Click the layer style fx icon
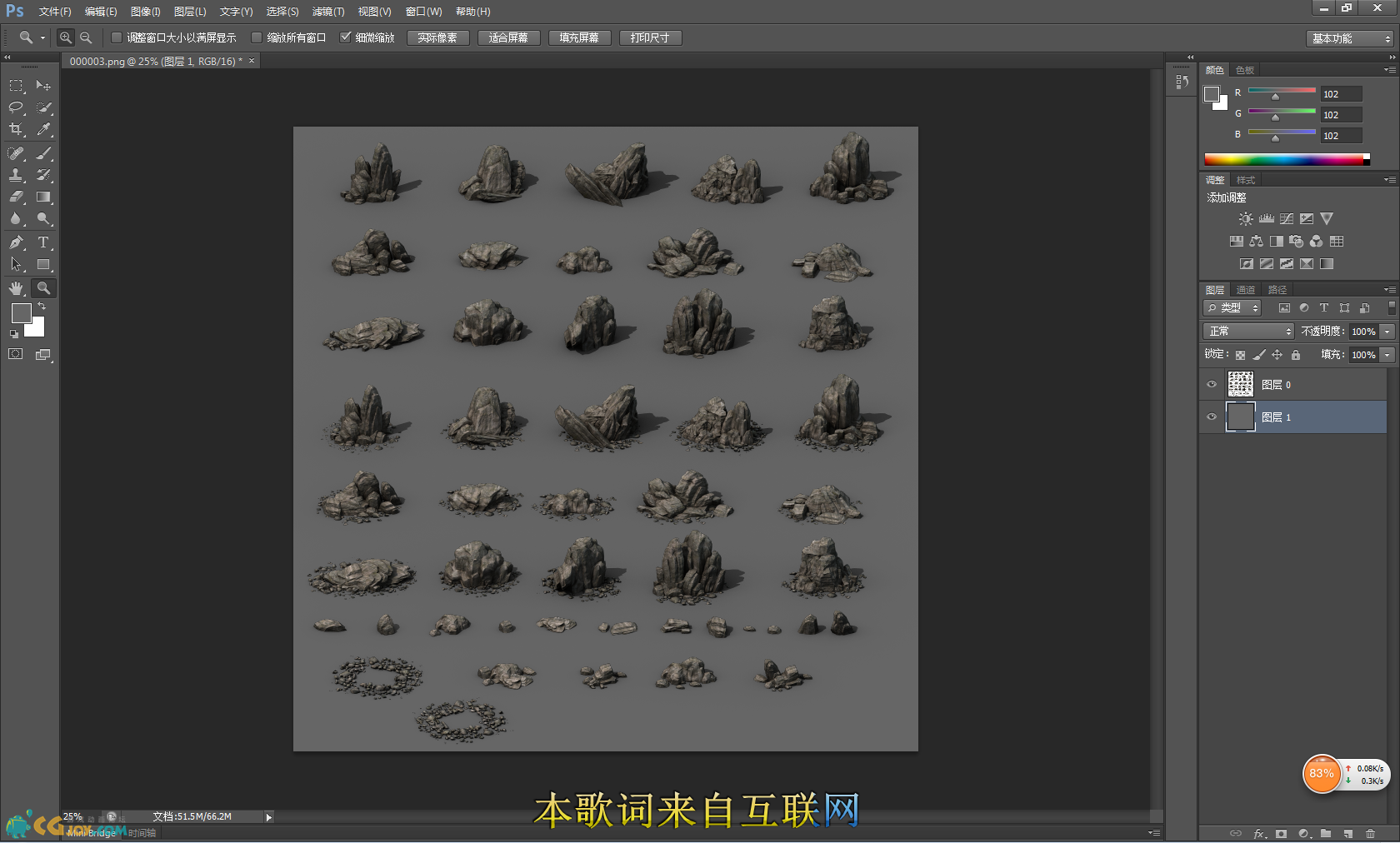This screenshot has height=843, width=1400. pyautogui.click(x=1260, y=833)
